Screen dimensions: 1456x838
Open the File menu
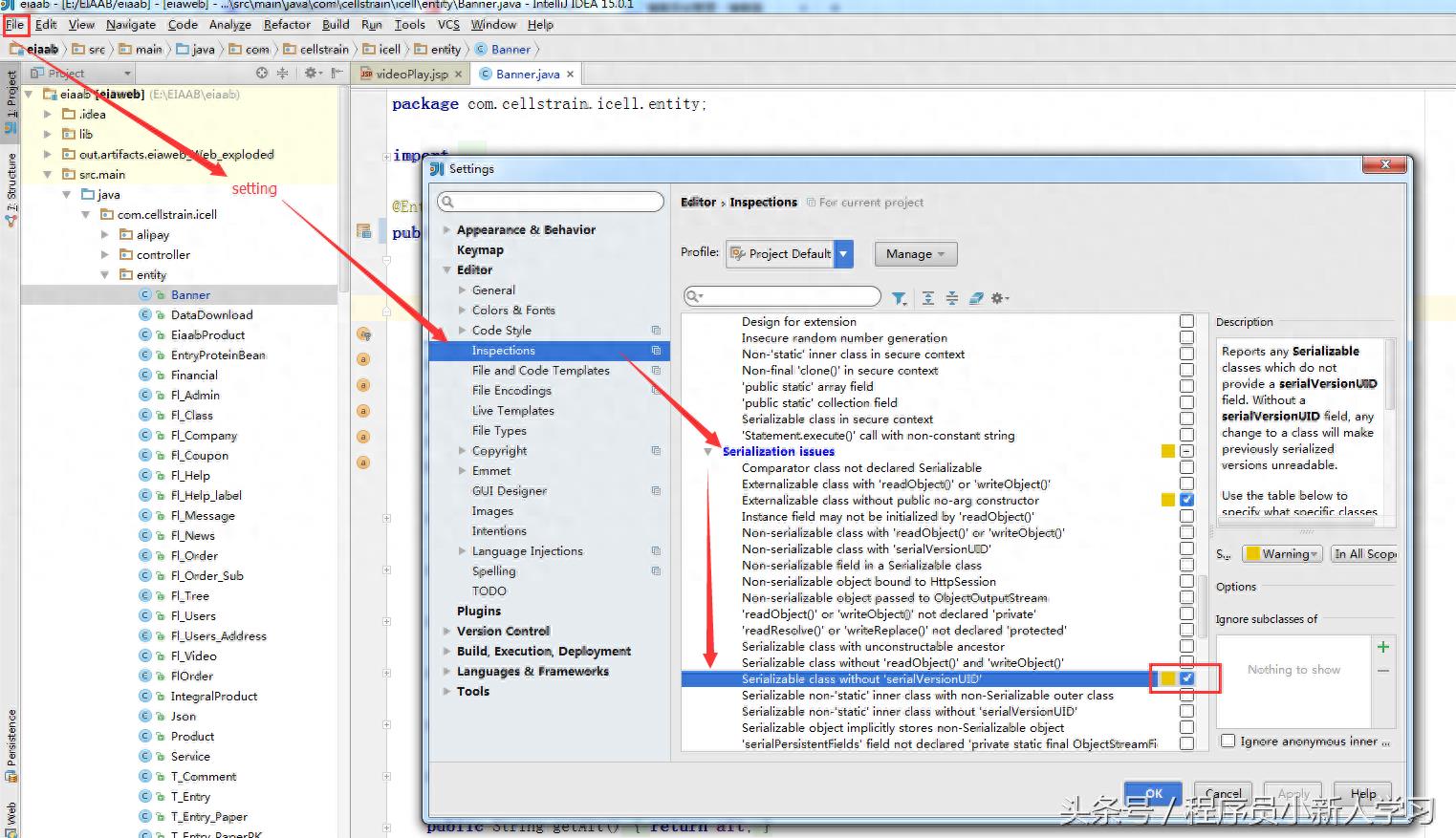tap(15, 25)
